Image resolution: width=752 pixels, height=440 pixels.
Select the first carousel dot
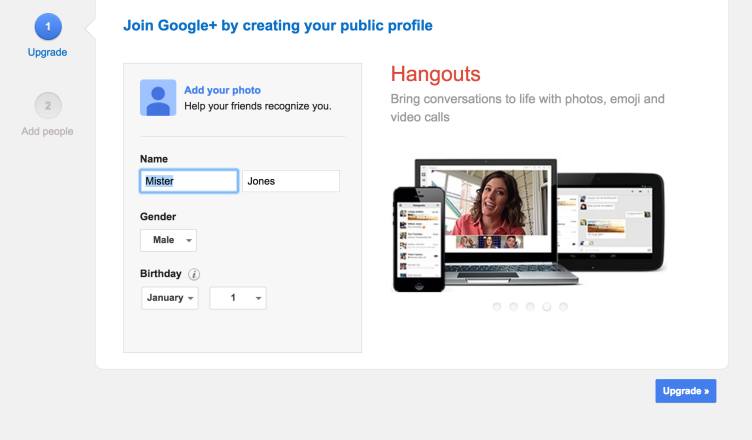497,307
